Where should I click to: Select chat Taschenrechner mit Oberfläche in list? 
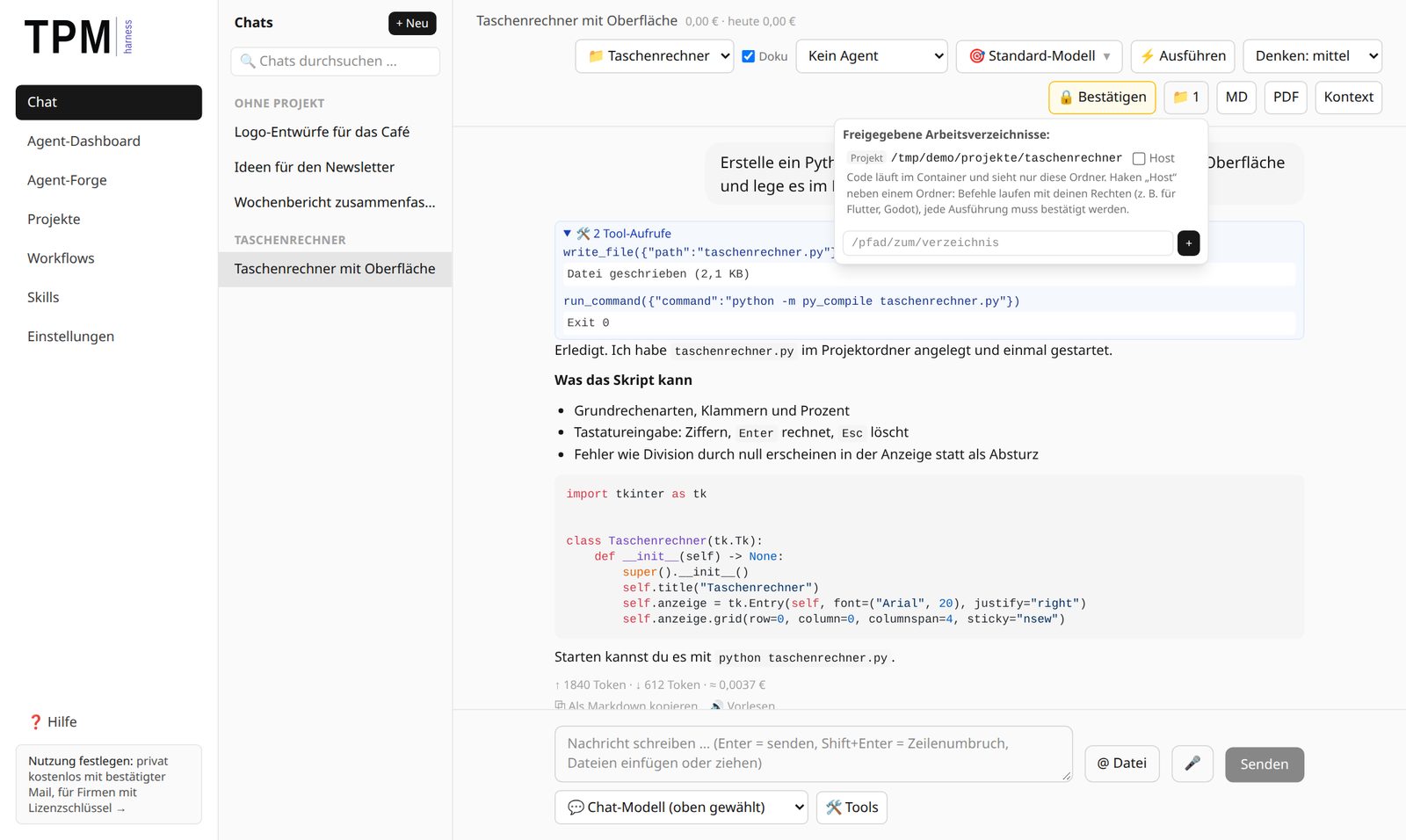(x=335, y=269)
